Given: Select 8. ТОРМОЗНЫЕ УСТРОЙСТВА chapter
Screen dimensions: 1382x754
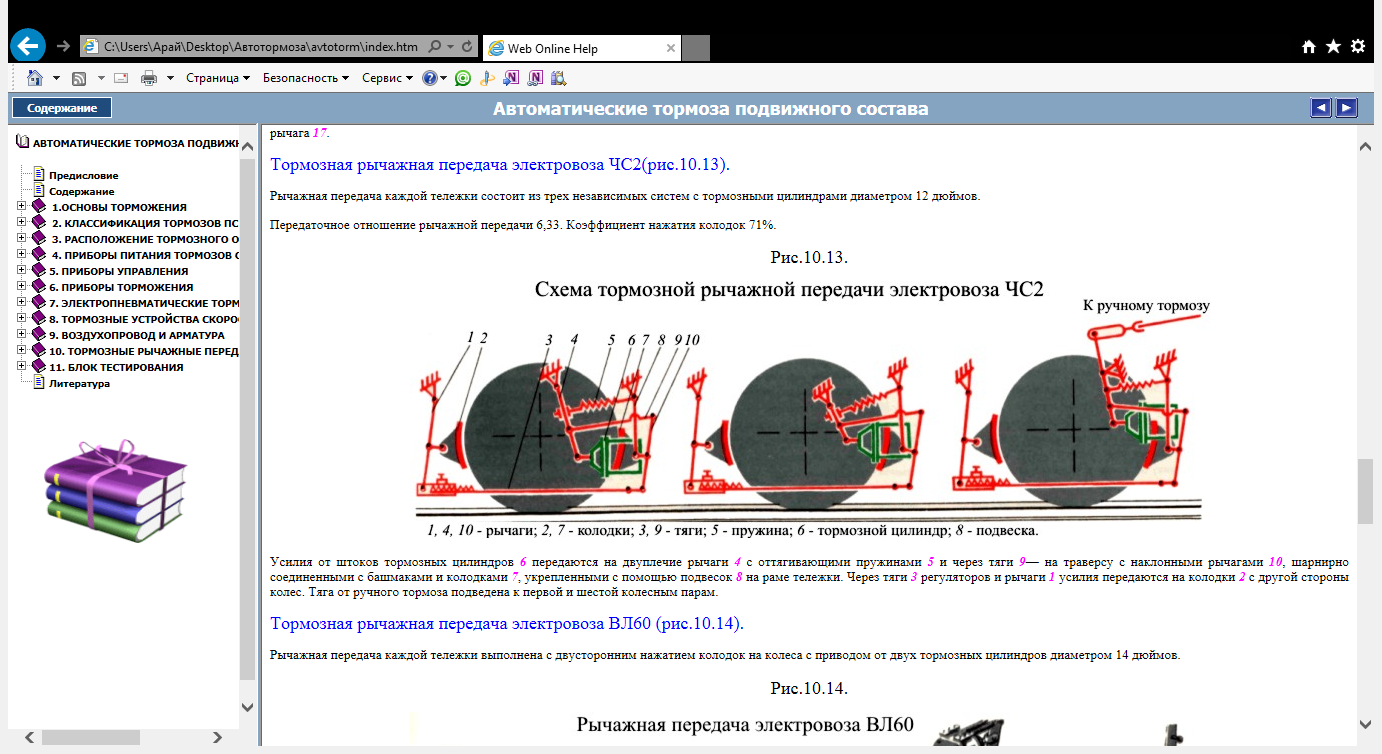Looking at the screenshot, I should coord(143,319).
